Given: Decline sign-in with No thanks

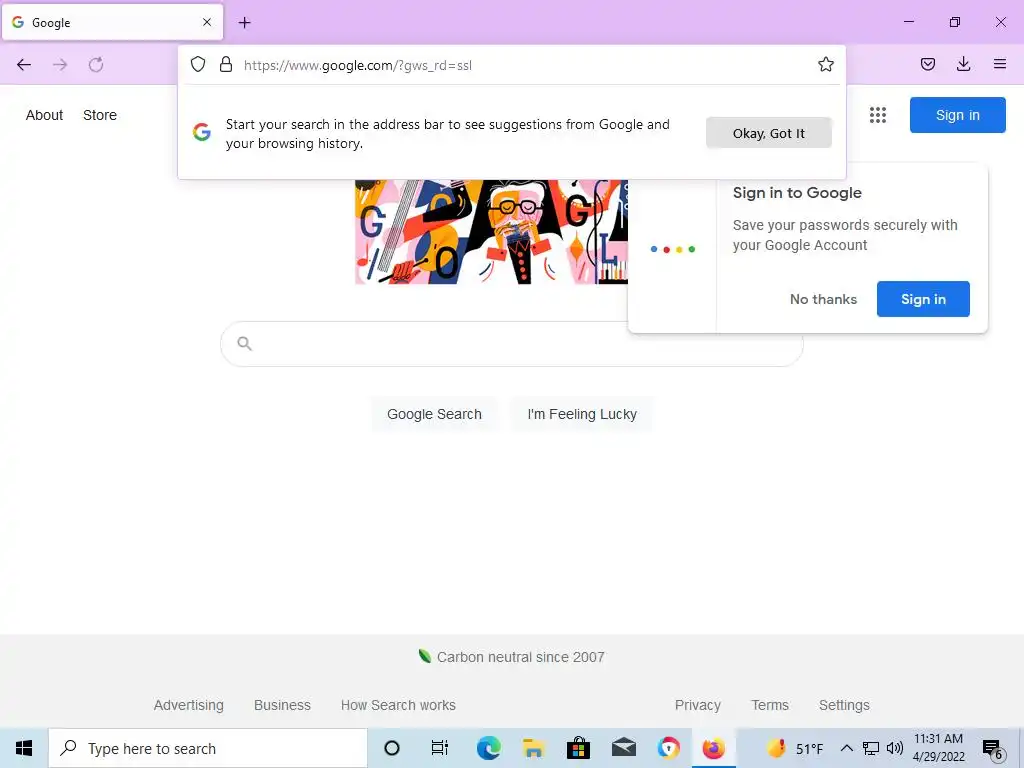Looking at the screenshot, I should click(x=823, y=299).
